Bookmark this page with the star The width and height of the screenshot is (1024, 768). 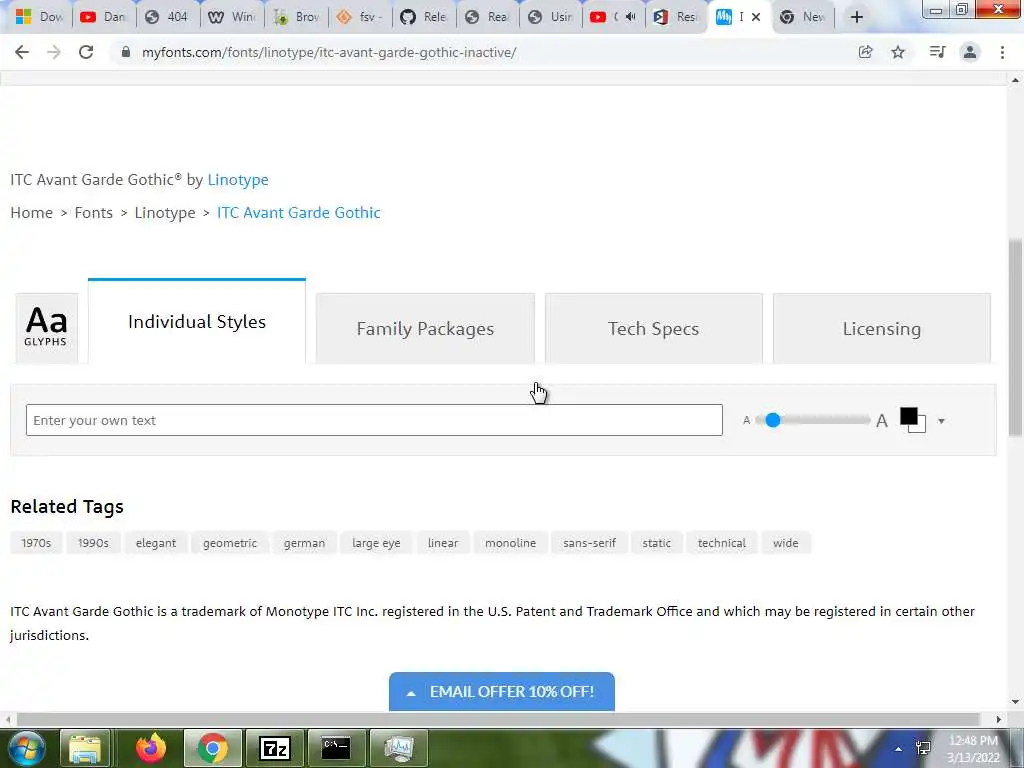(x=898, y=52)
